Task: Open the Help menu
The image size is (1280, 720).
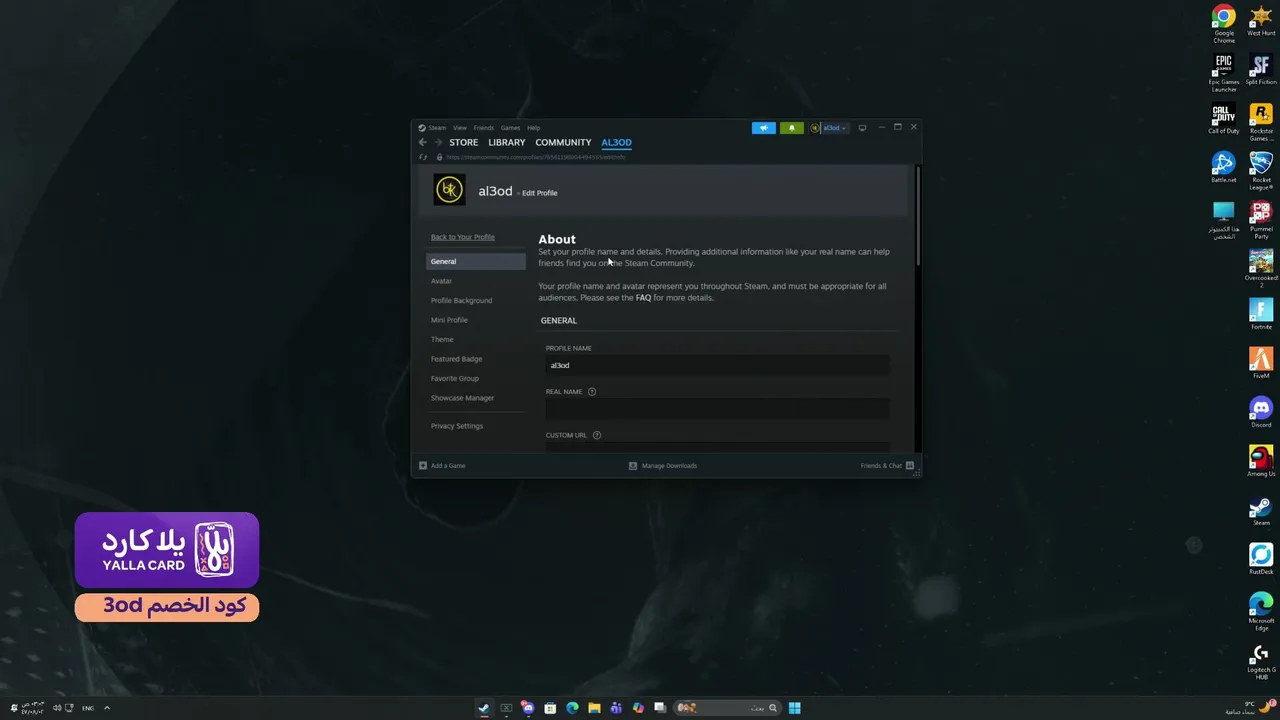Action: (x=533, y=128)
